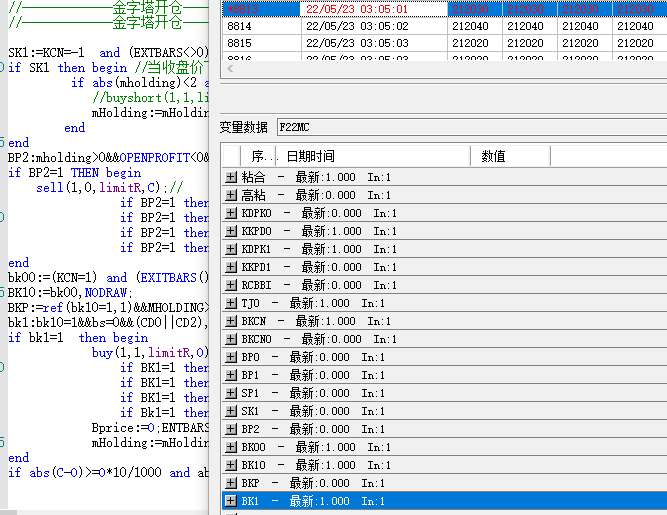Expand the KDPK0 variable row
The image size is (667, 515).
pyautogui.click(x=231, y=213)
